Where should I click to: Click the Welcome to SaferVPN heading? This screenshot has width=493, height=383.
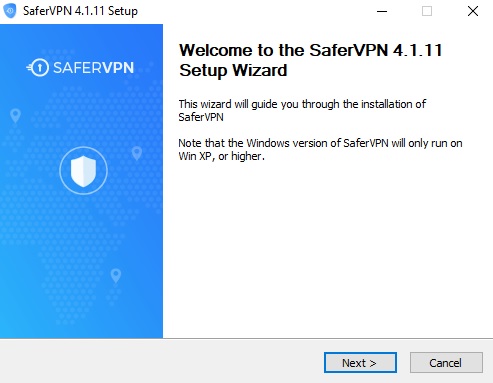(311, 60)
